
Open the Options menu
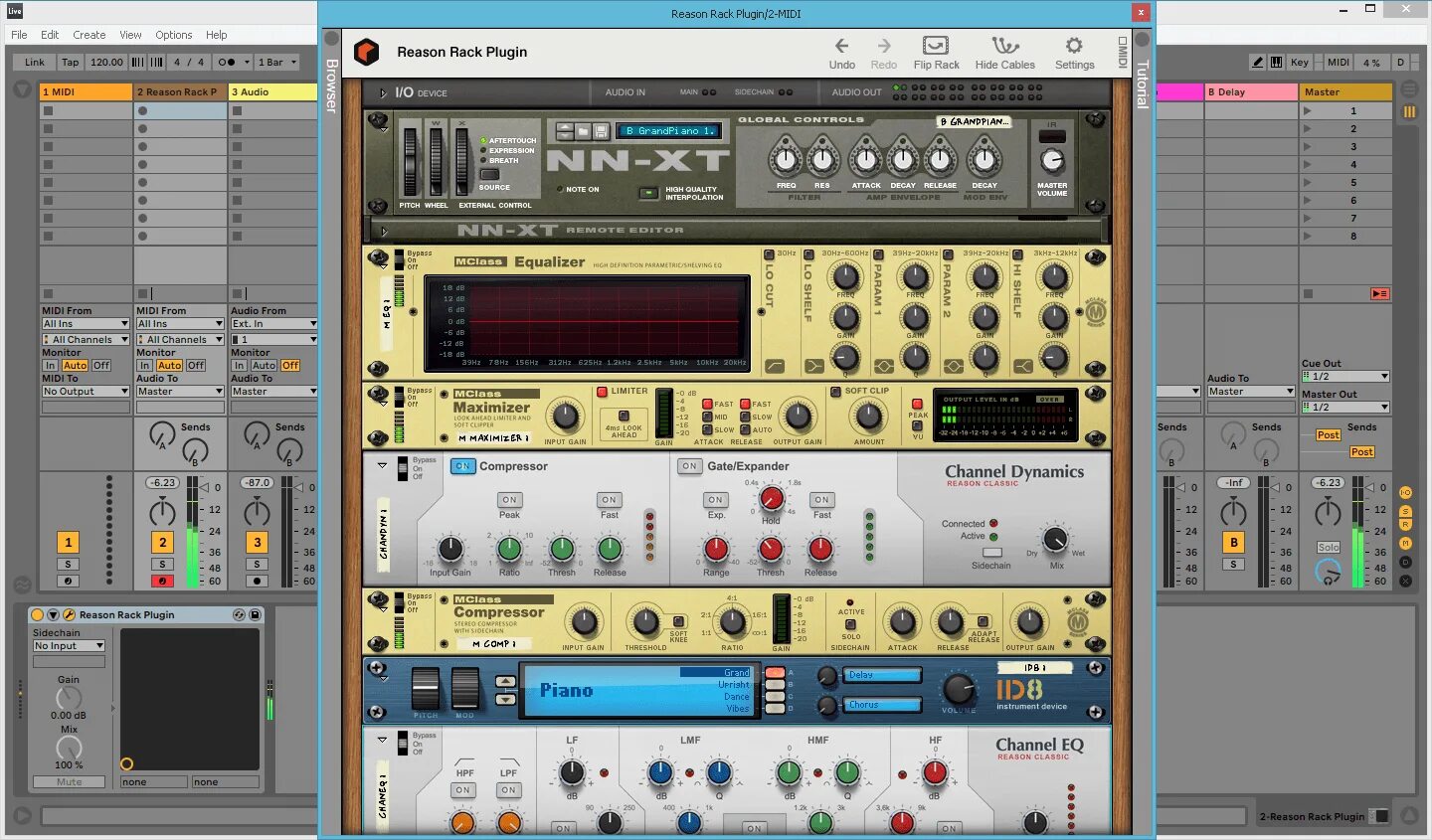click(173, 35)
